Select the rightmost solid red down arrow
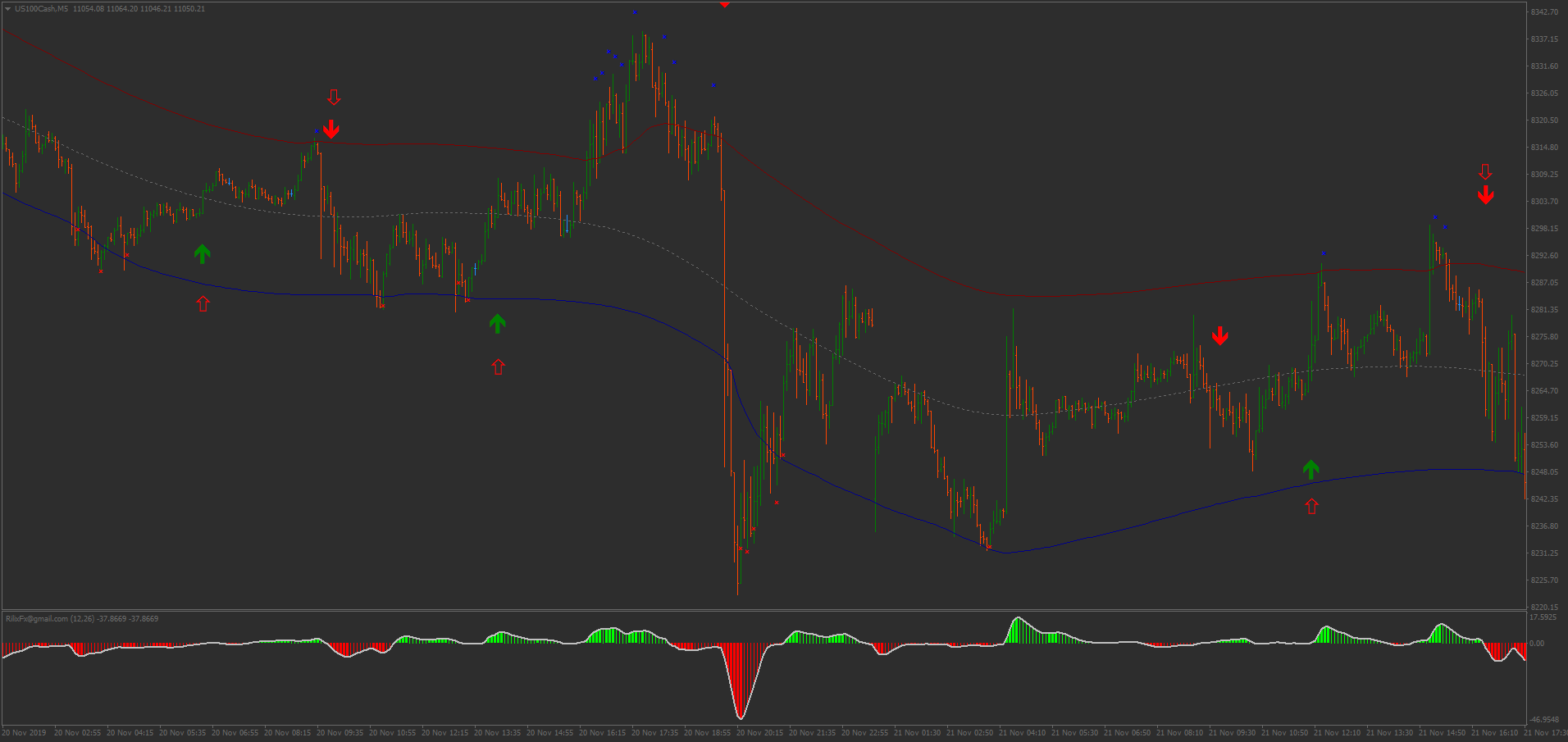1568x742 pixels. [x=1485, y=195]
